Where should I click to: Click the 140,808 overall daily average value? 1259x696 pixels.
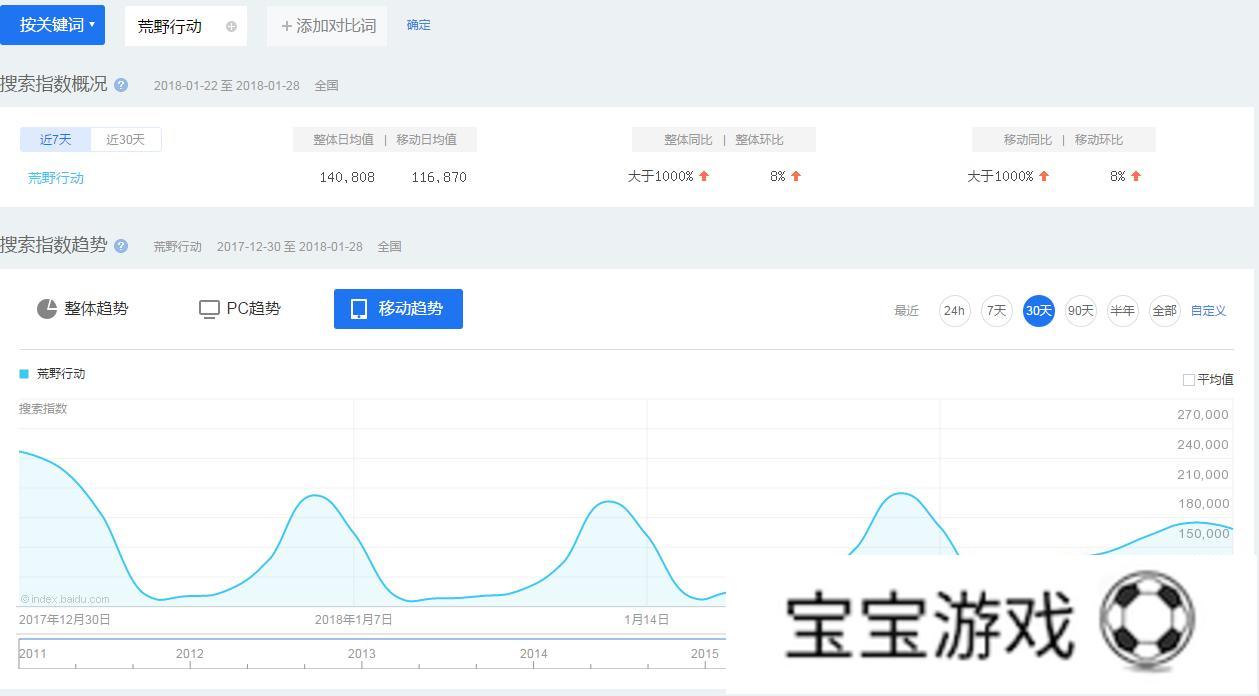pos(347,177)
